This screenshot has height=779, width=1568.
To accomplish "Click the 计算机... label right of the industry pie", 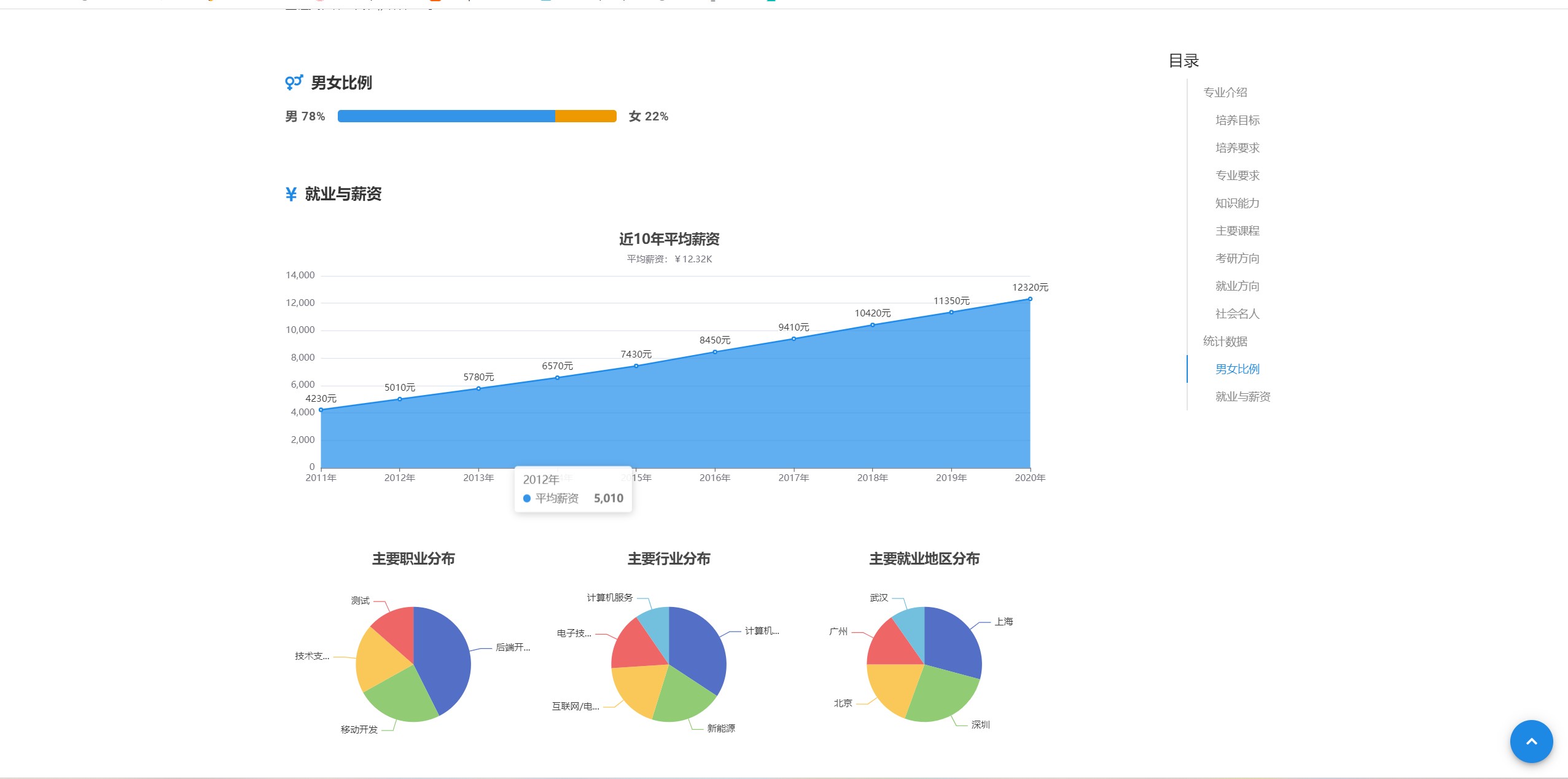I will point(762,630).
